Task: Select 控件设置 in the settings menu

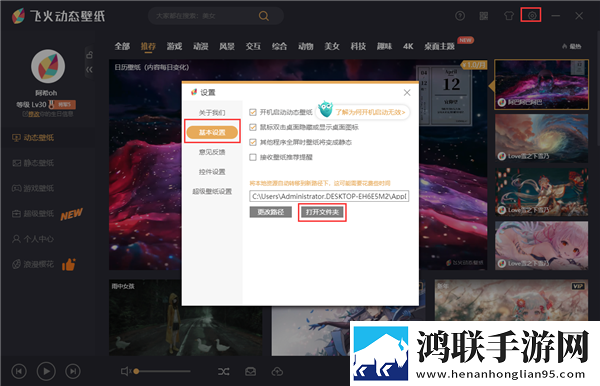Action: (212, 172)
